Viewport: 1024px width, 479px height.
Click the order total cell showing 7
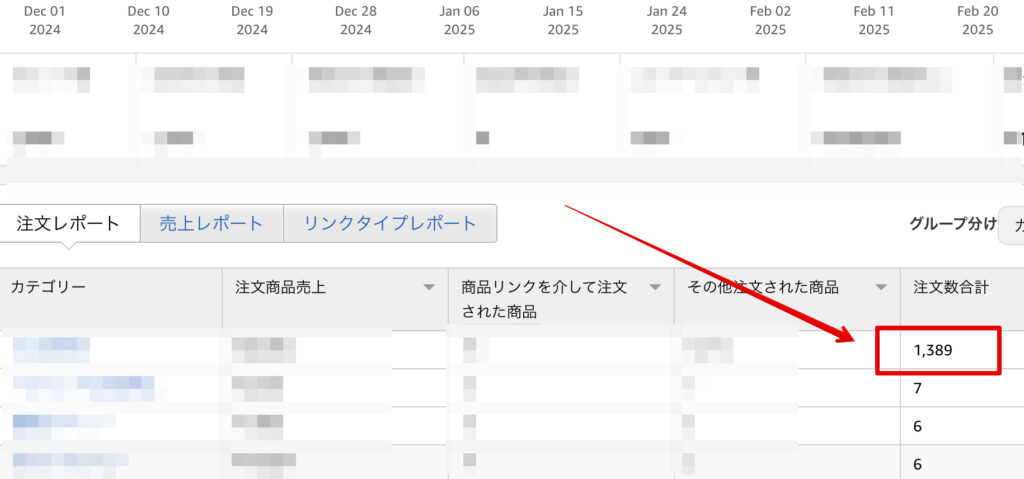(x=917, y=388)
